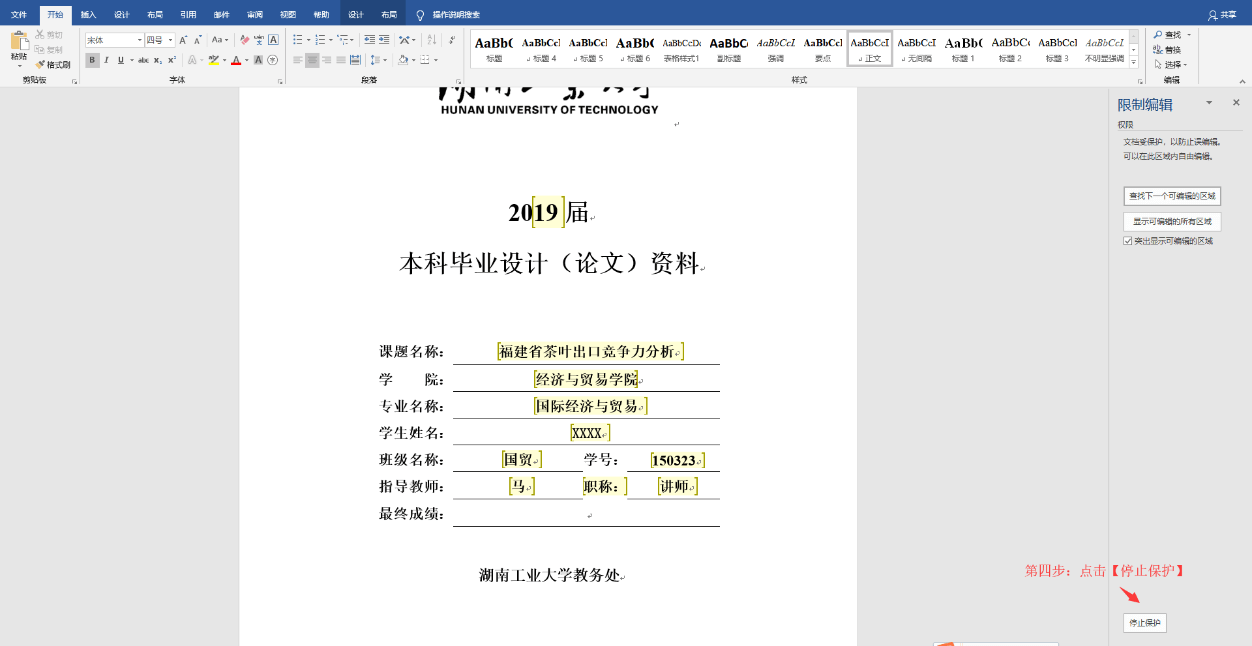The width and height of the screenshot is (1252, 646).
Task: Click the Replace (替换) command
Action: click(x=1166, y=49)
